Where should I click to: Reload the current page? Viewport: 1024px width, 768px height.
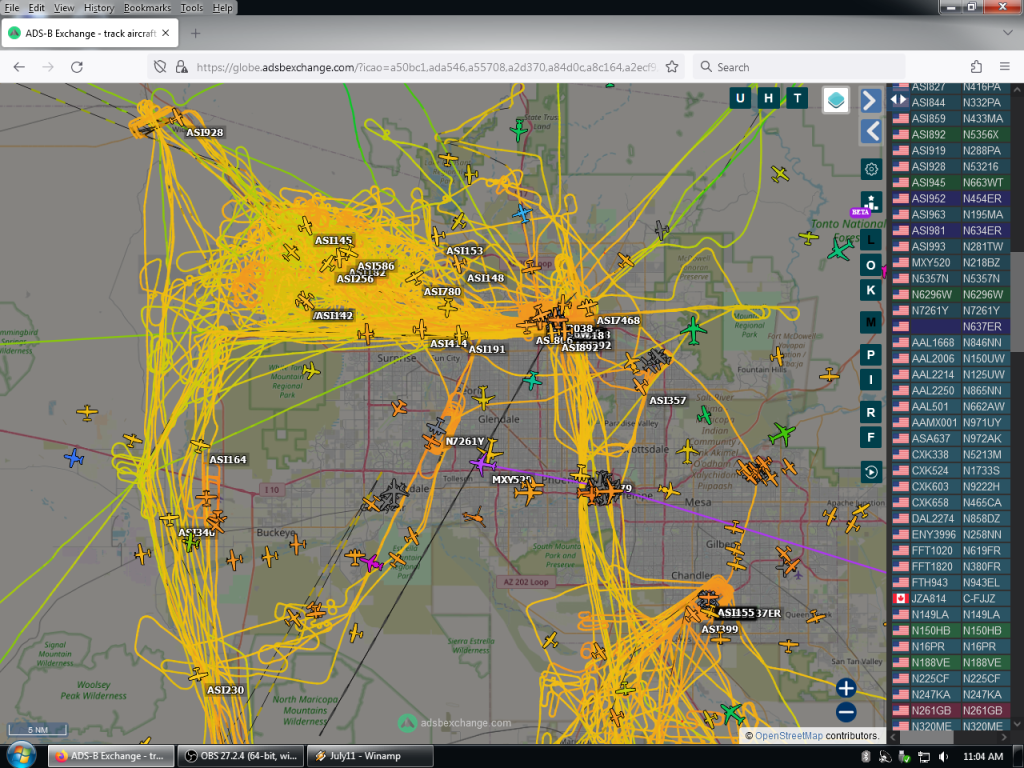tap(76, 67)
